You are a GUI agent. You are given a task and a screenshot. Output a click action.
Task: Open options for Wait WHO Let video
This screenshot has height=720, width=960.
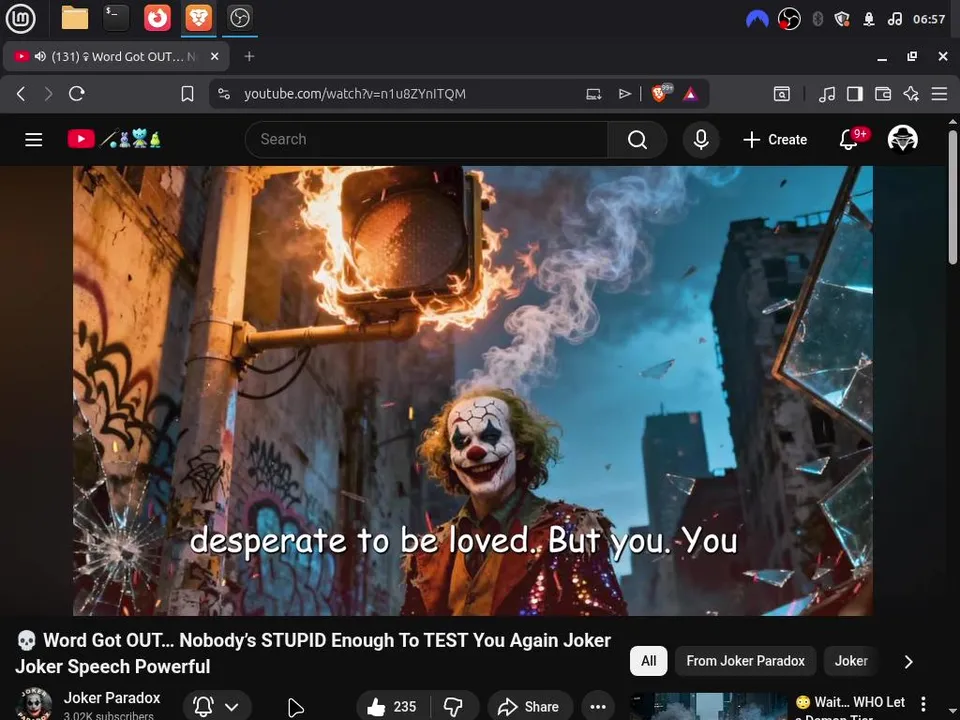point(923,703)
